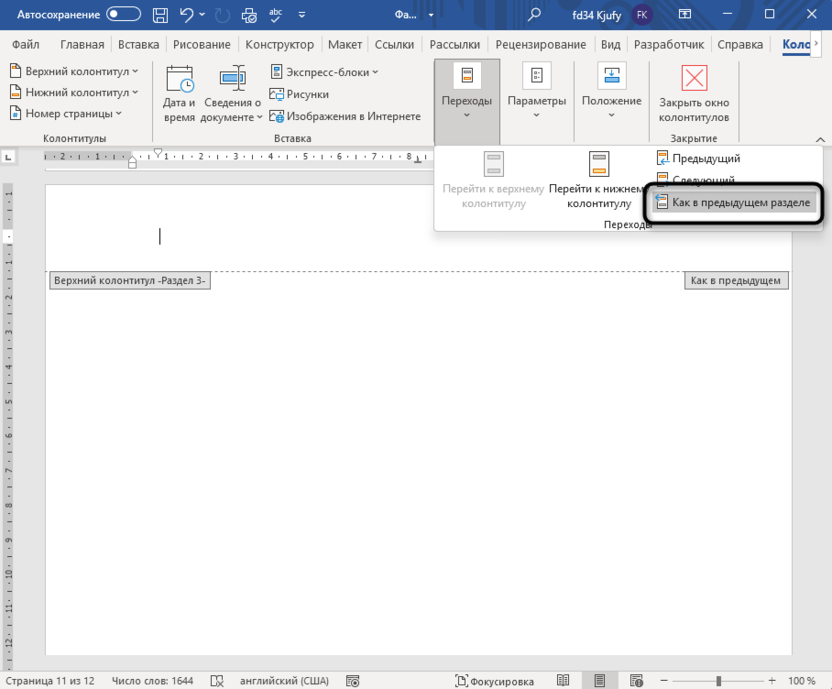Click Перейти к нижнему колонтитулу
This screenshot has height=689, width=832.
point(599,180)
